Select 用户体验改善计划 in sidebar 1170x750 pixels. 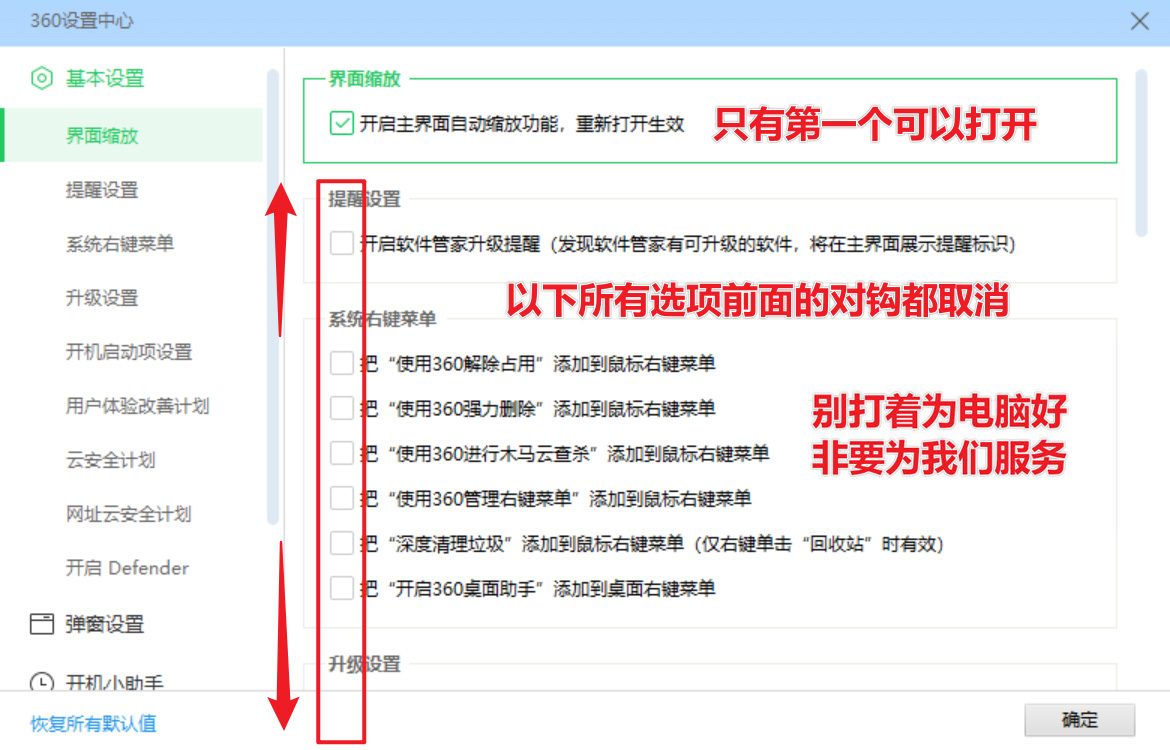click(137, 405)
